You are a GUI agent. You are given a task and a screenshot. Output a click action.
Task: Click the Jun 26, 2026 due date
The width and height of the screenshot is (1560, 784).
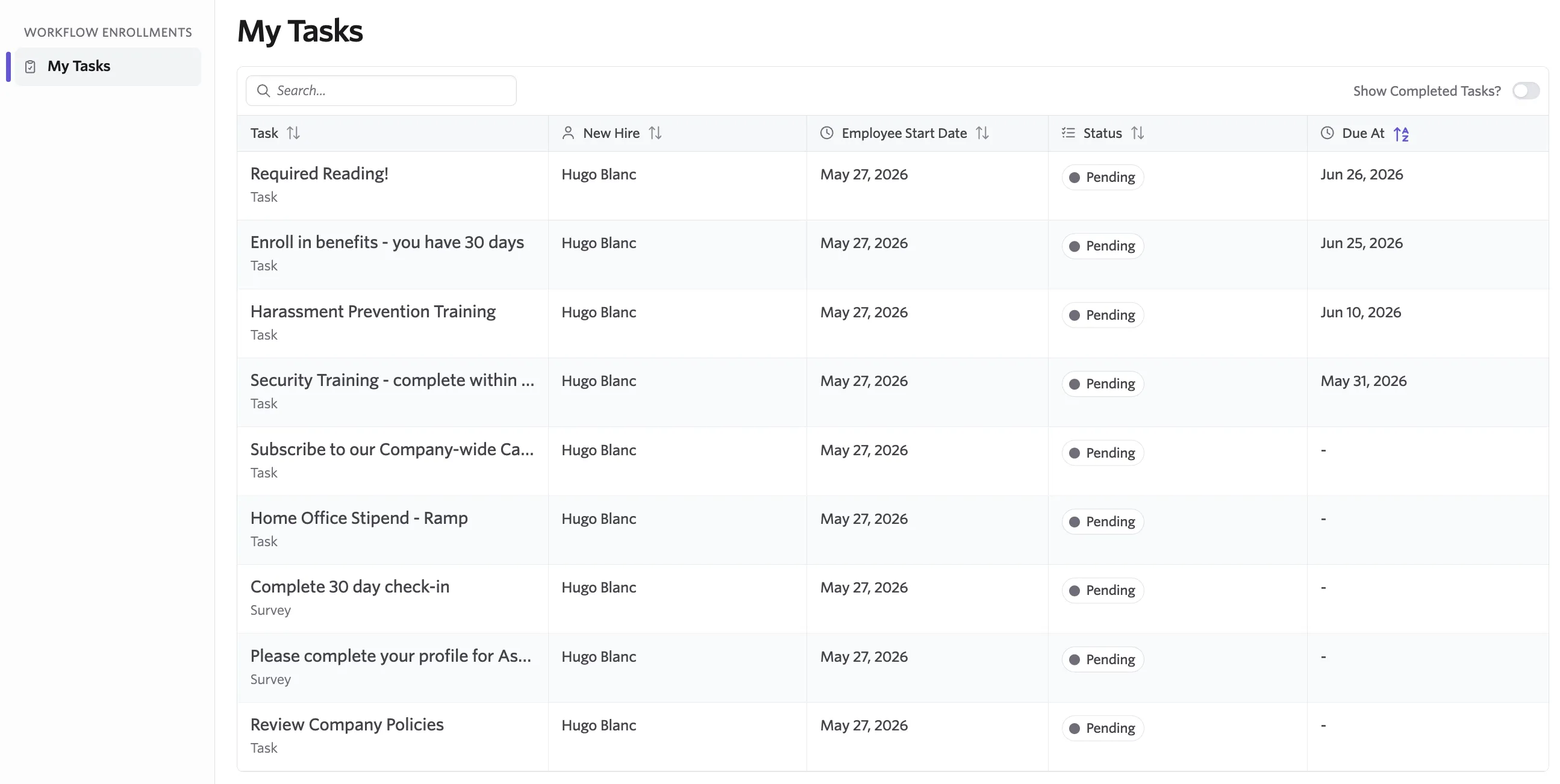point(1361,175)
